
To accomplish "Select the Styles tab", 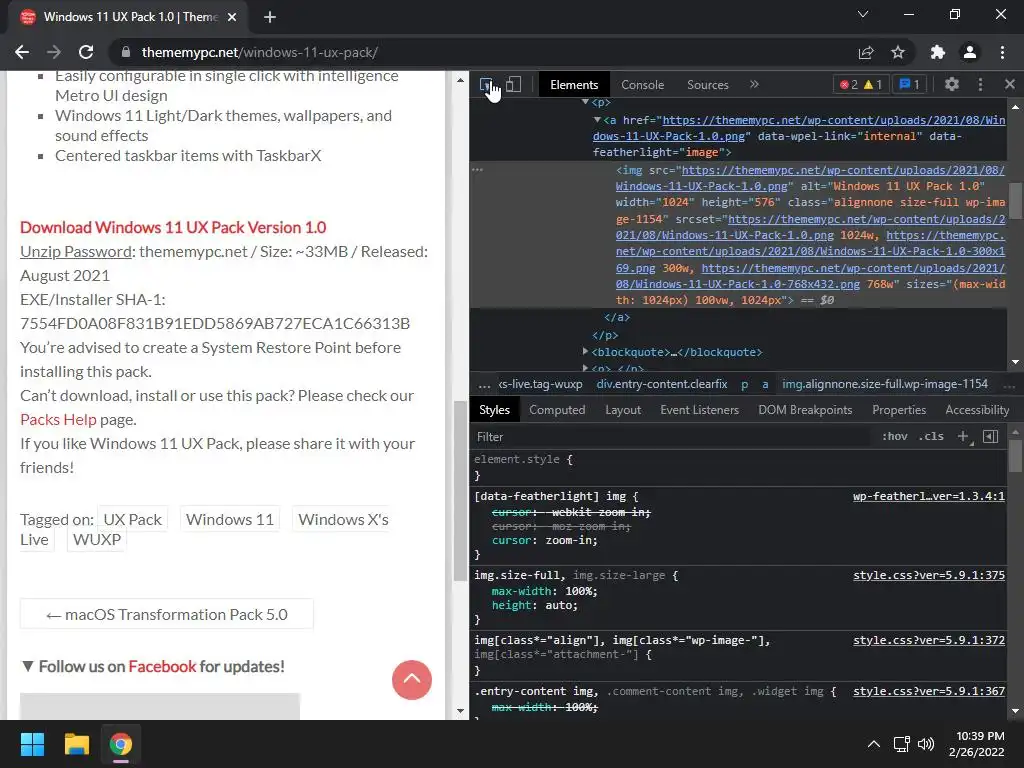I will 494,410.
